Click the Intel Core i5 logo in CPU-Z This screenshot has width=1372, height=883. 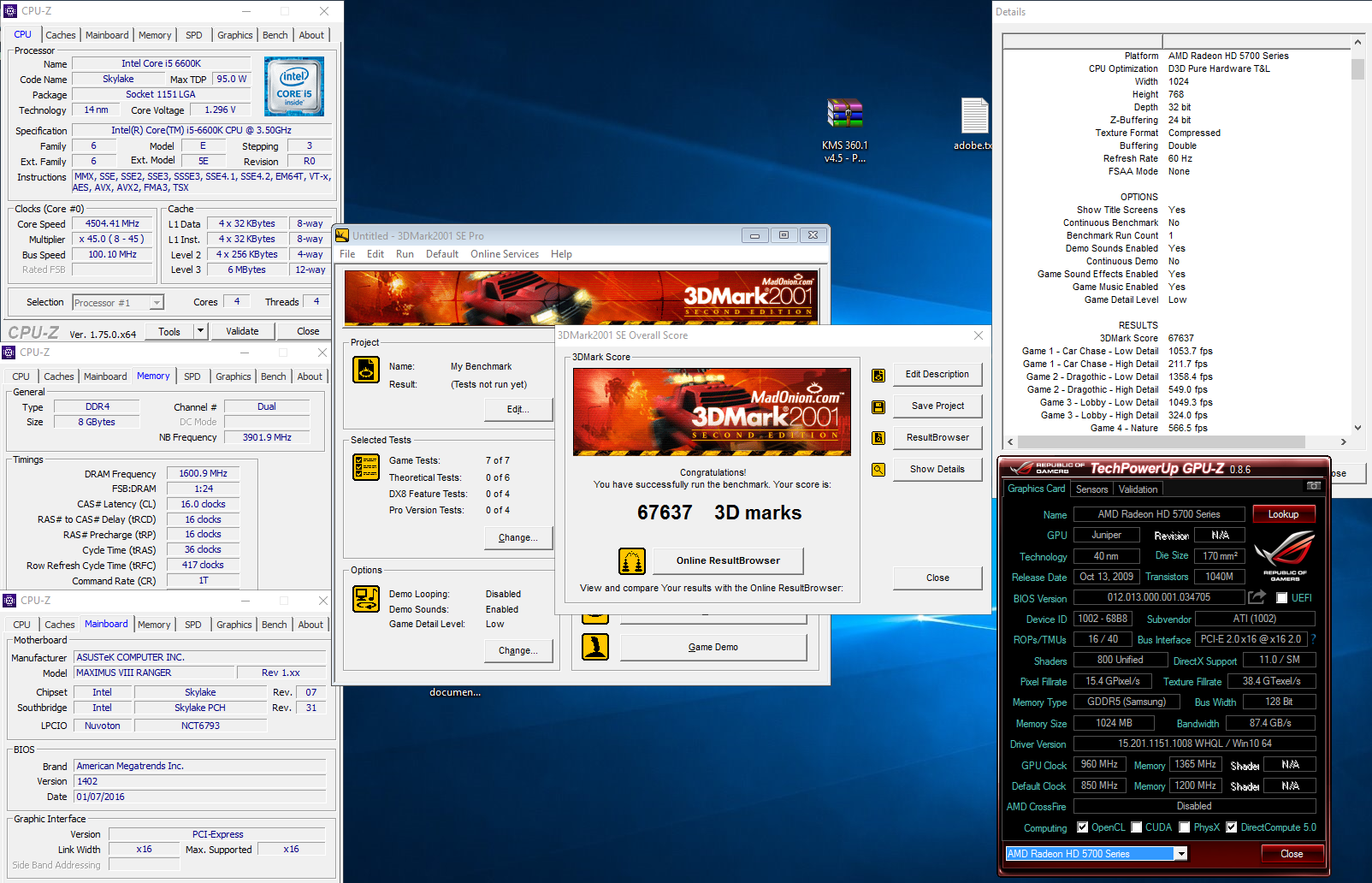294,86
